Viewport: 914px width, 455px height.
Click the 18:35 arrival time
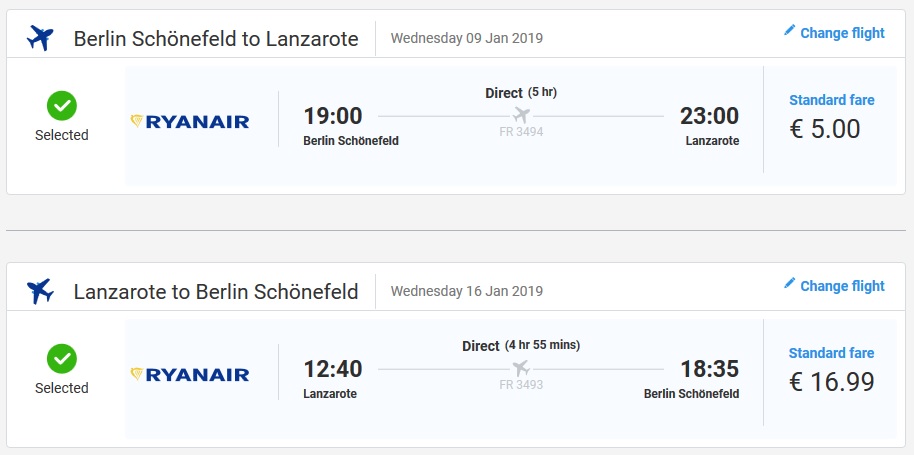click(710, 369)
